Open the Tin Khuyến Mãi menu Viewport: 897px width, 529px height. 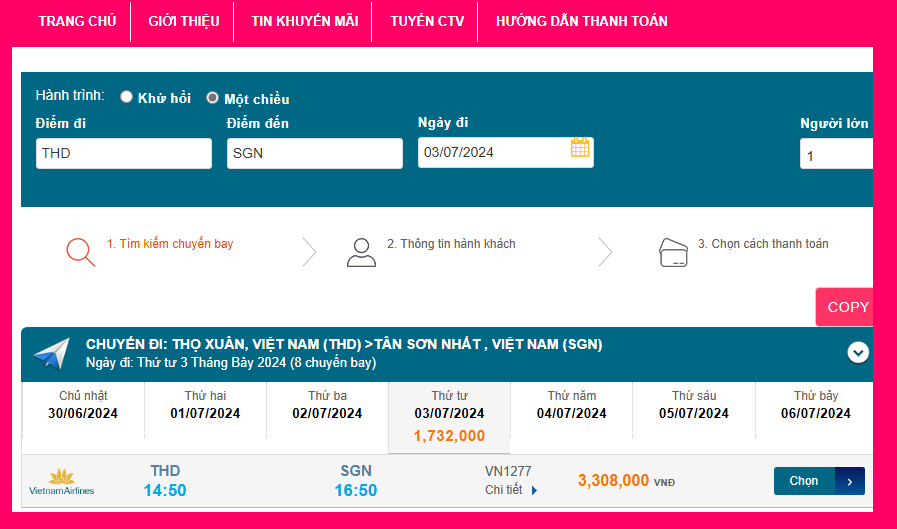[304, 21]
